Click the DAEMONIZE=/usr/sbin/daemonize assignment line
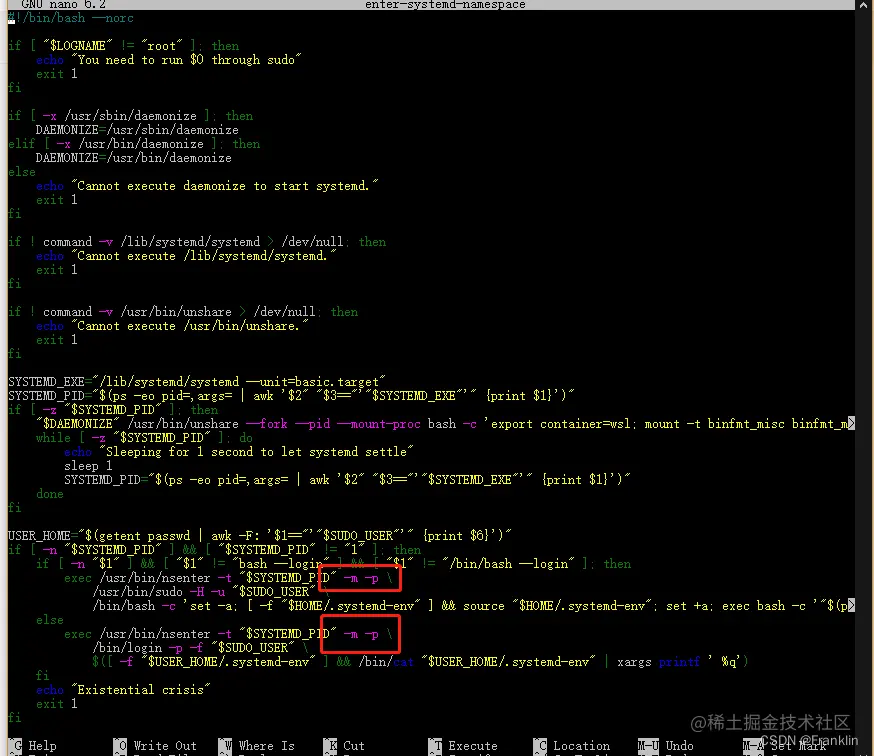Viewport: 874px width, 756px height. click(x=137, y=130)
